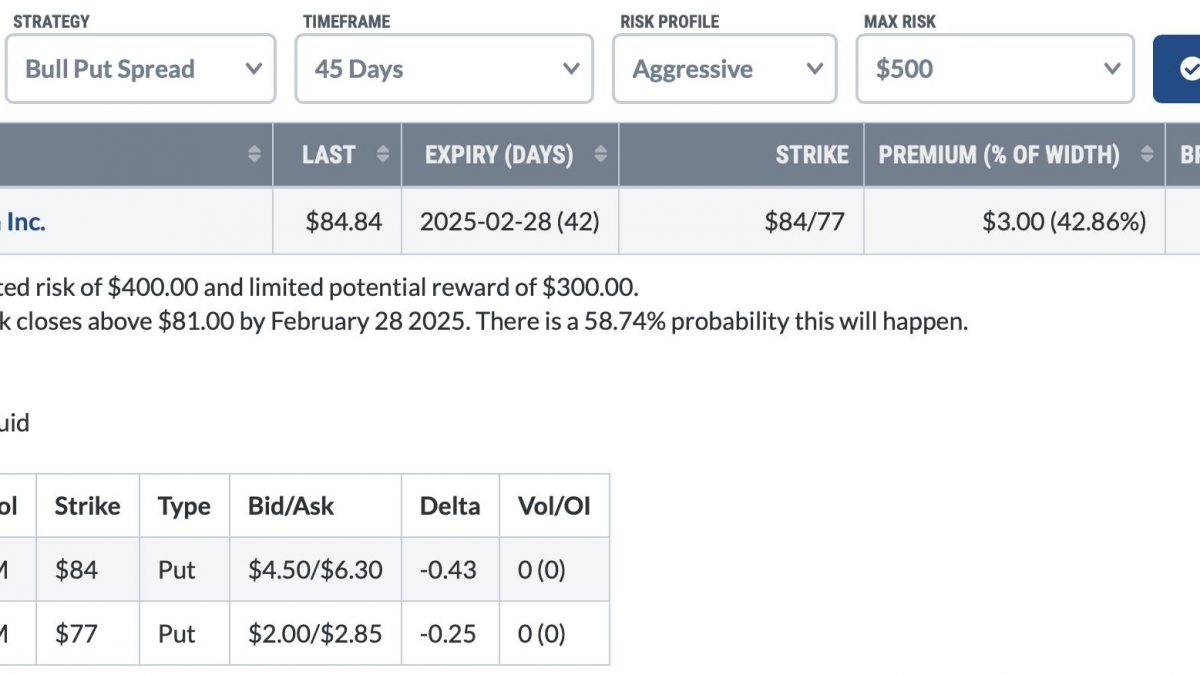The height and width of the screenshot is (675, 1200).
Task: Sort by the LAST column sort arrows
Action: coord(382,155)
